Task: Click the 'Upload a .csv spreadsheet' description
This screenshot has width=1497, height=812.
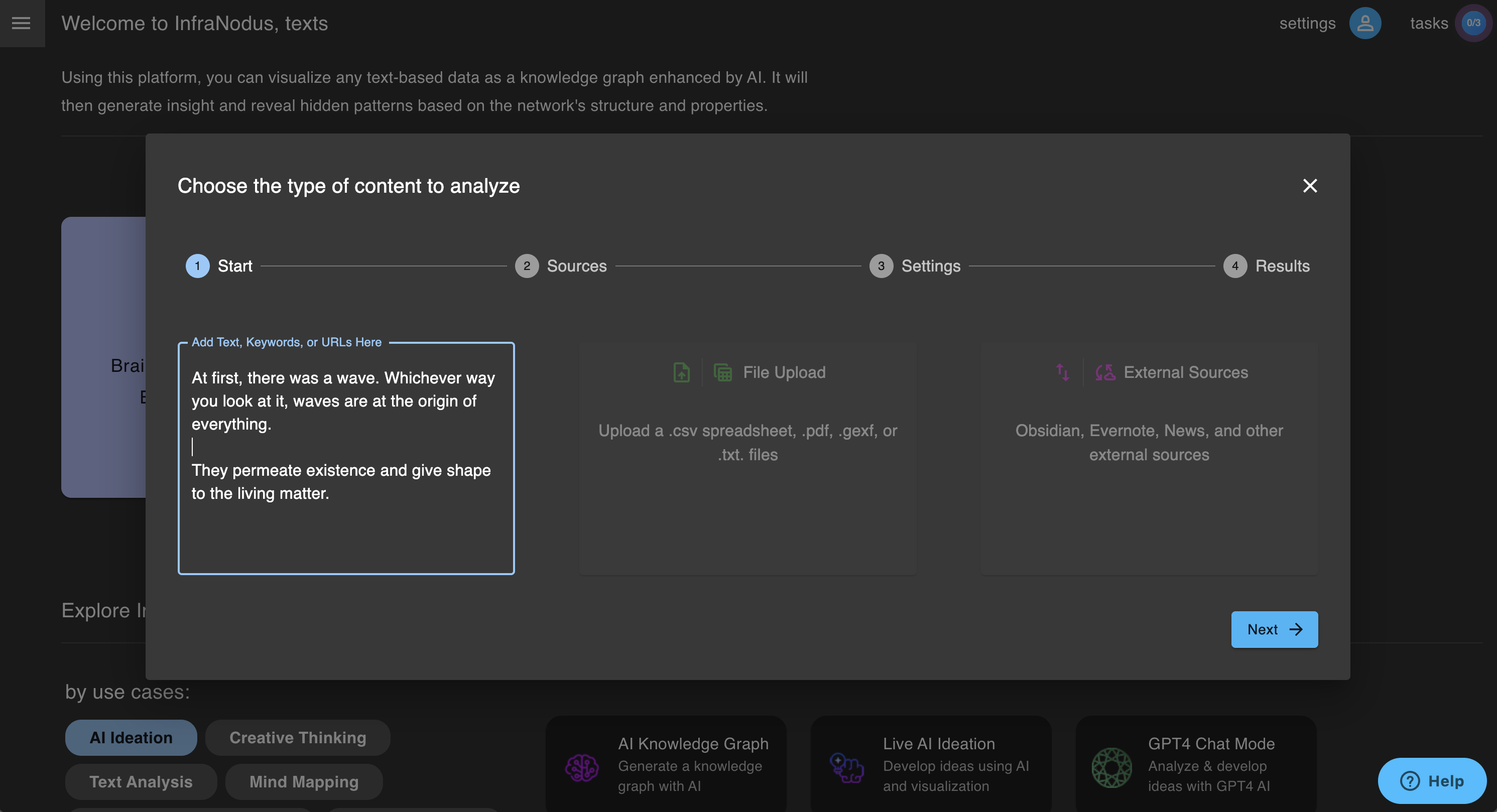Action: pyautogui.click(x=748, y=443)
